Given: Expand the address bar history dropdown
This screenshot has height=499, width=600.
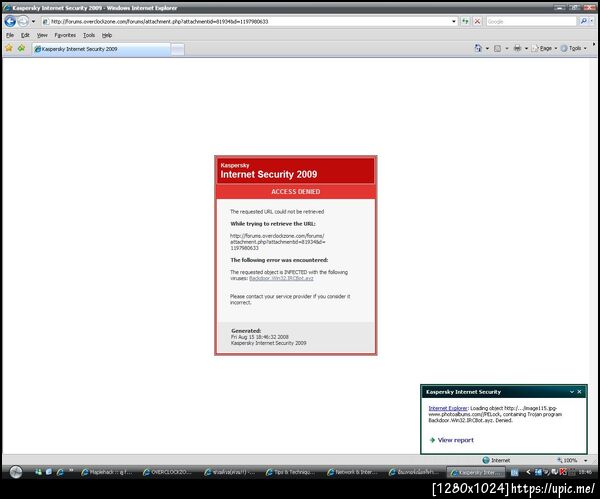Looking at the screenshot, I should [x=454, y=21].
